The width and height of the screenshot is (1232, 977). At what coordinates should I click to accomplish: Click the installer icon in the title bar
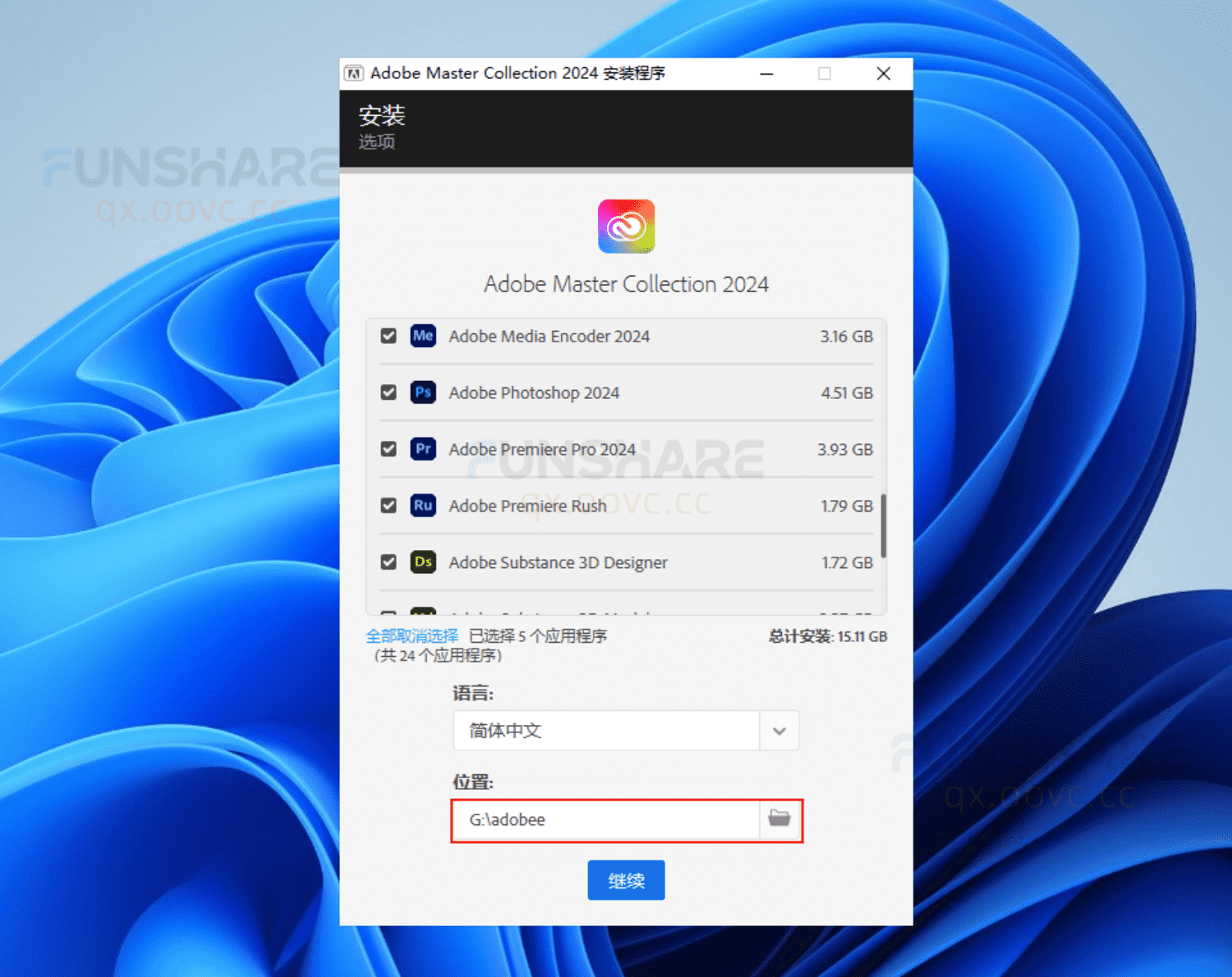tap(354, 73)
